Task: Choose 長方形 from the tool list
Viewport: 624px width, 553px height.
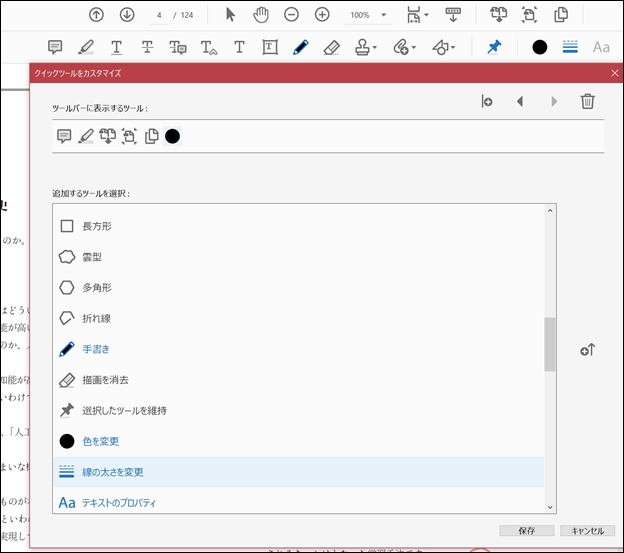Action: (298, 226)
